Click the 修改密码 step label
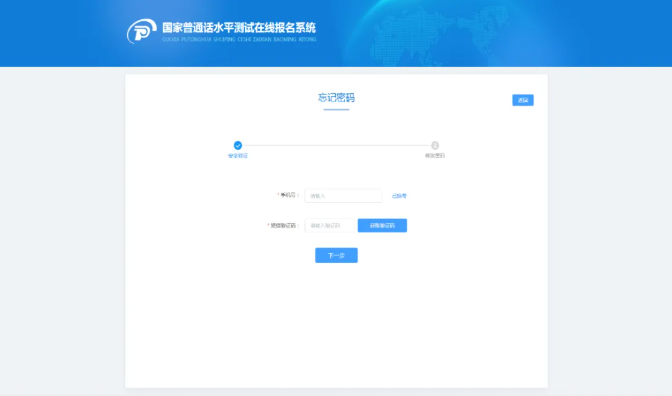Viewport: 672px width, 396px height. (435, 156)
